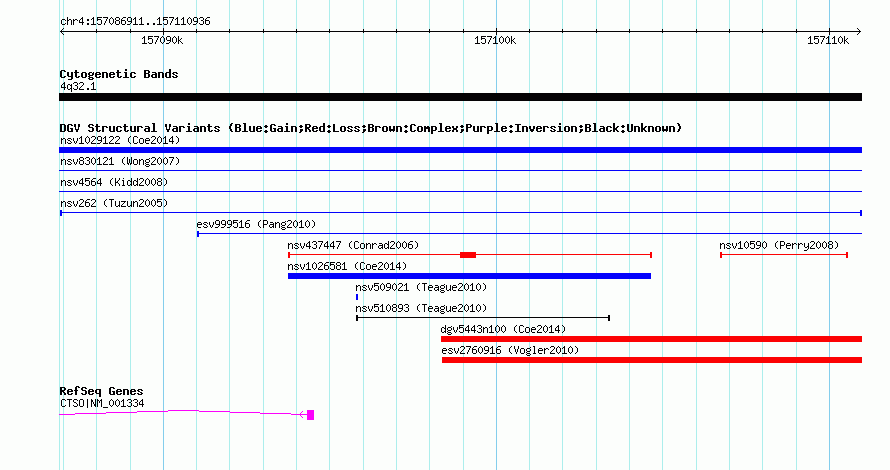Click the 157100k ruler tick label
The image size is (890, 470).
coord(495,40)
